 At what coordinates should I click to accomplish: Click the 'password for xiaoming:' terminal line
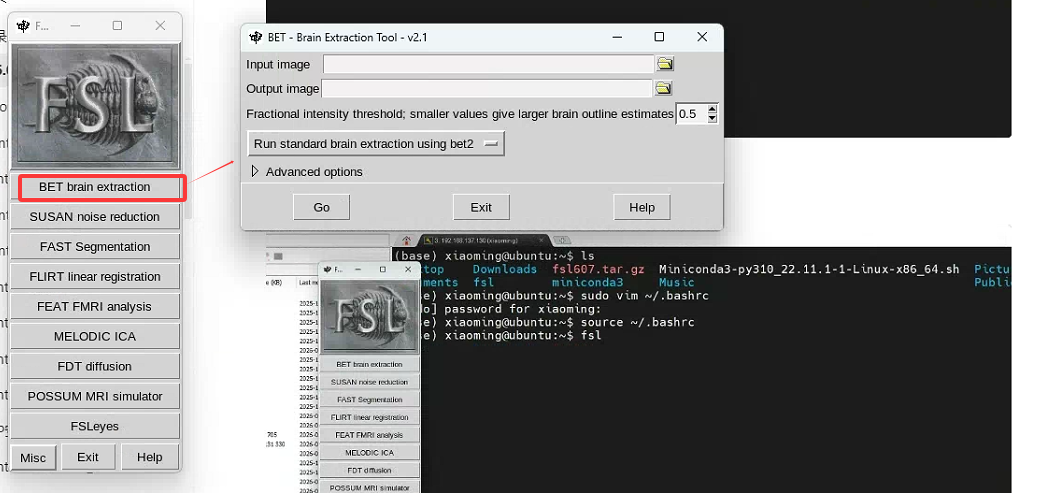[x=523, y=309]
